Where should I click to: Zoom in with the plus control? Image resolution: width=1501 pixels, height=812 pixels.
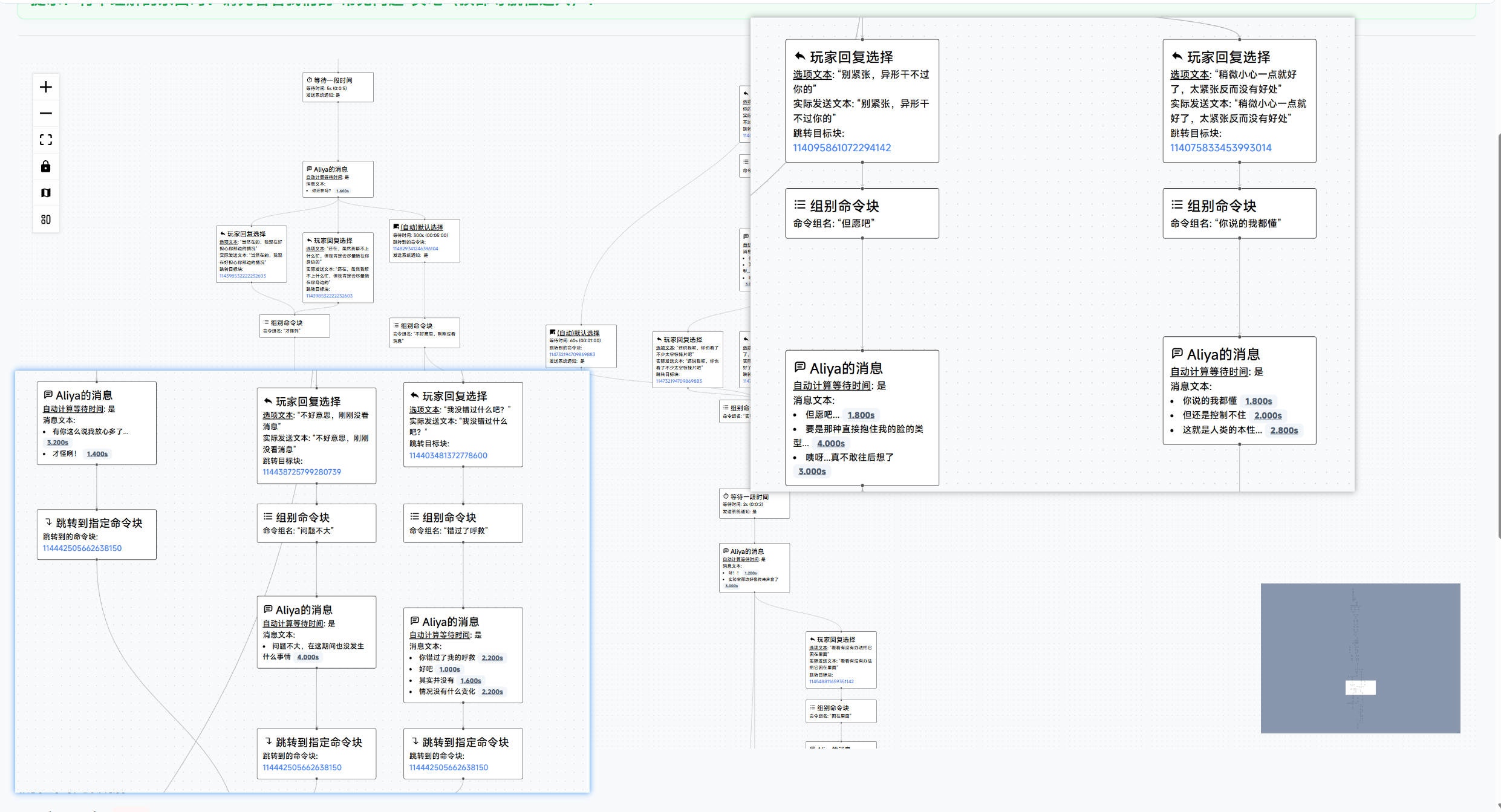click(46, 87)
